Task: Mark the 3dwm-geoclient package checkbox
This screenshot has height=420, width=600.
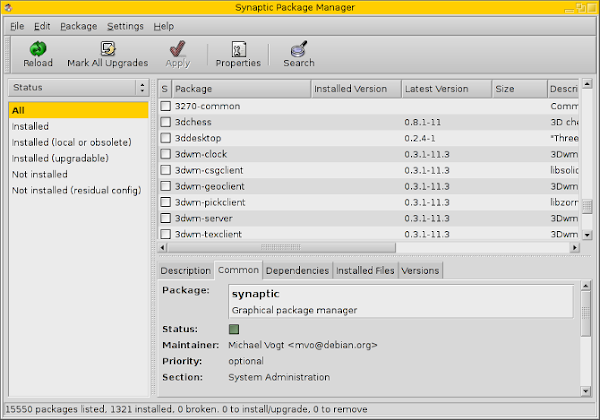Action: point(165,186)
